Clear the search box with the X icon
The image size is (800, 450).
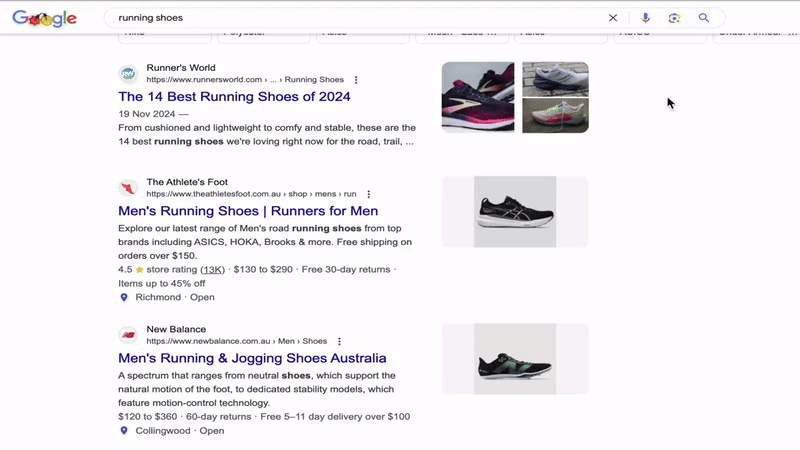point(613,18)
